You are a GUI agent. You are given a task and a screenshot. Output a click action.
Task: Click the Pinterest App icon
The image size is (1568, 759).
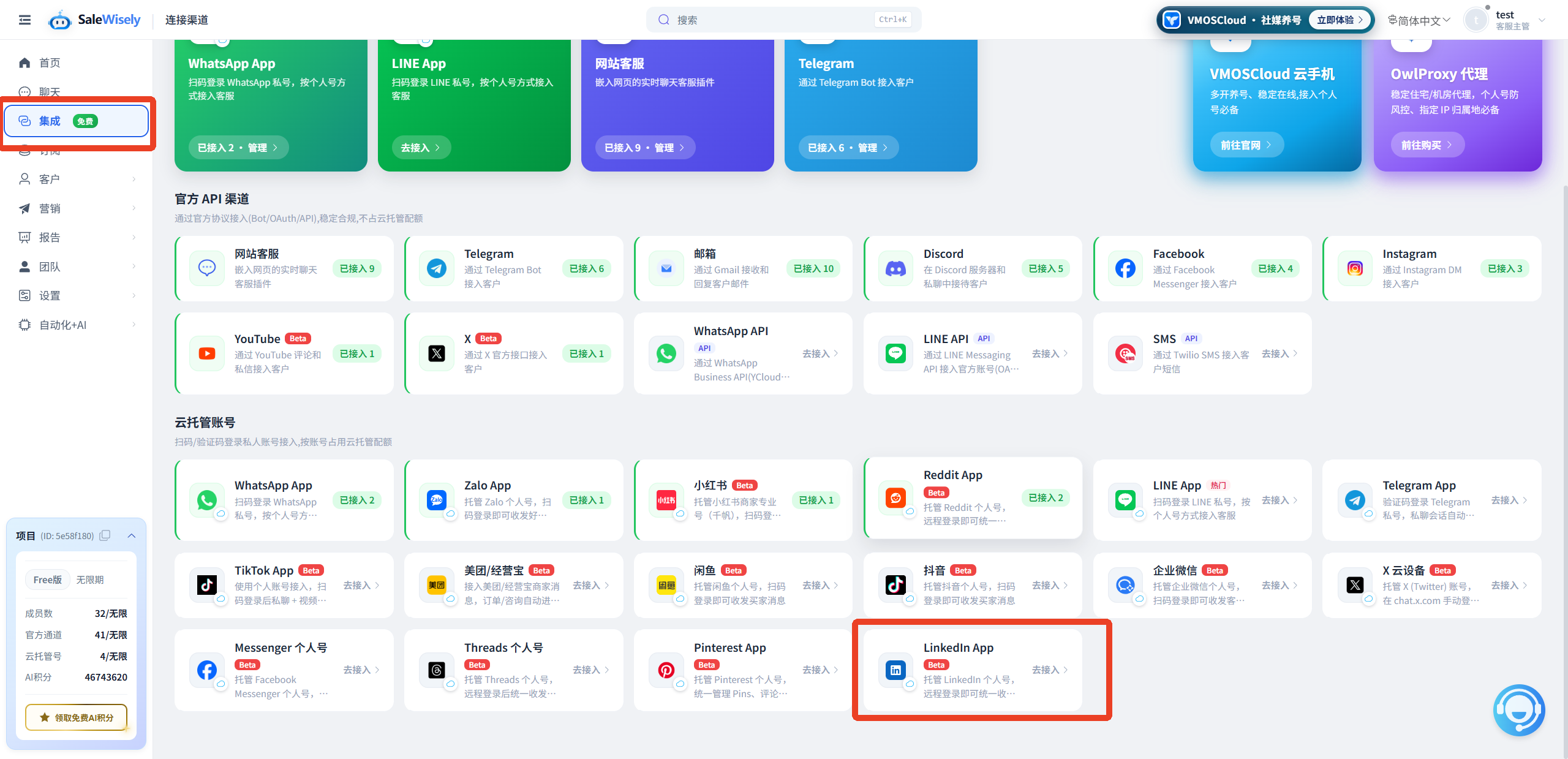pyautogui.click(x=666, y=670)
